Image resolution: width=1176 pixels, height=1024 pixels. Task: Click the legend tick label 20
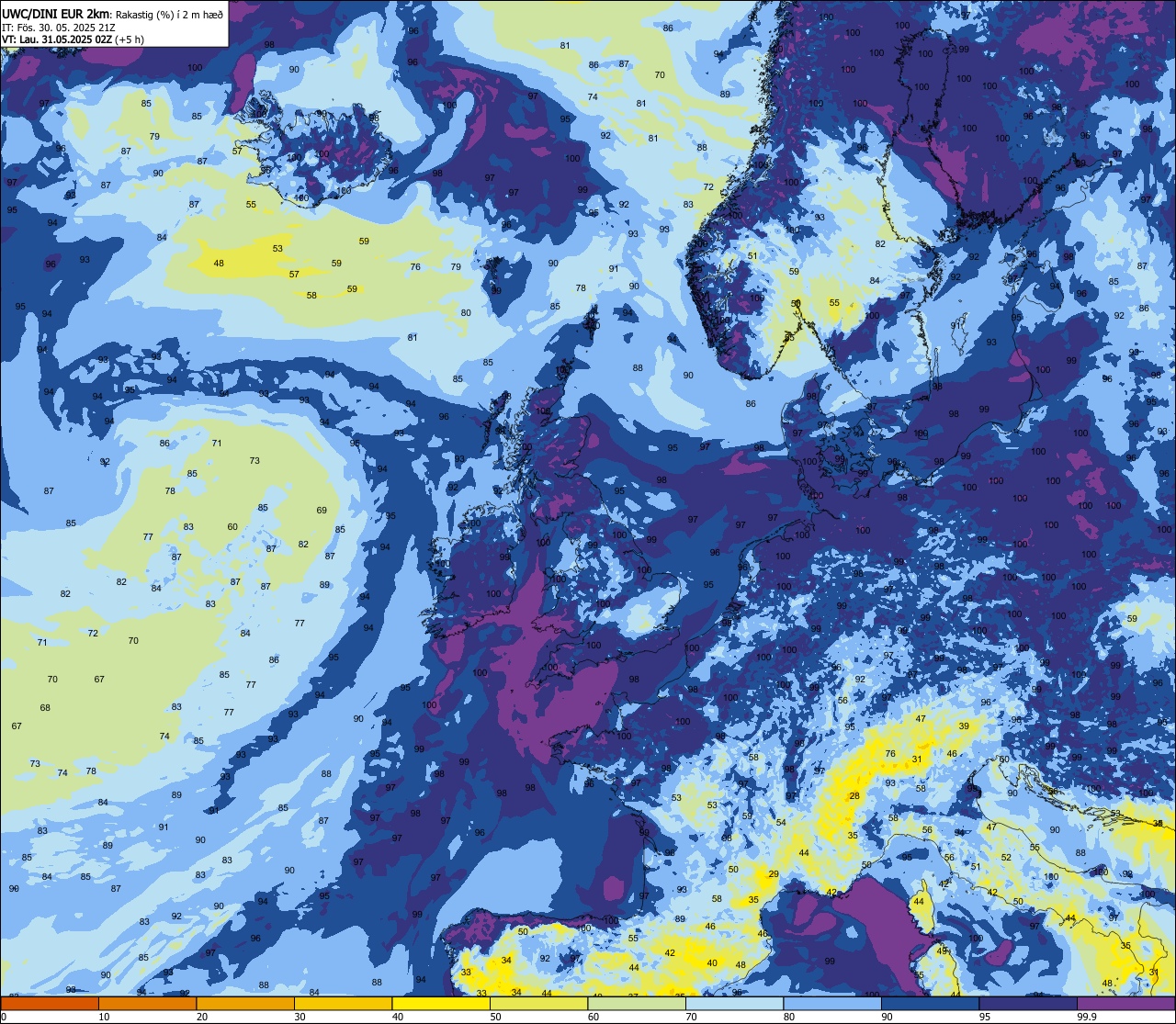click(202, 1018)
